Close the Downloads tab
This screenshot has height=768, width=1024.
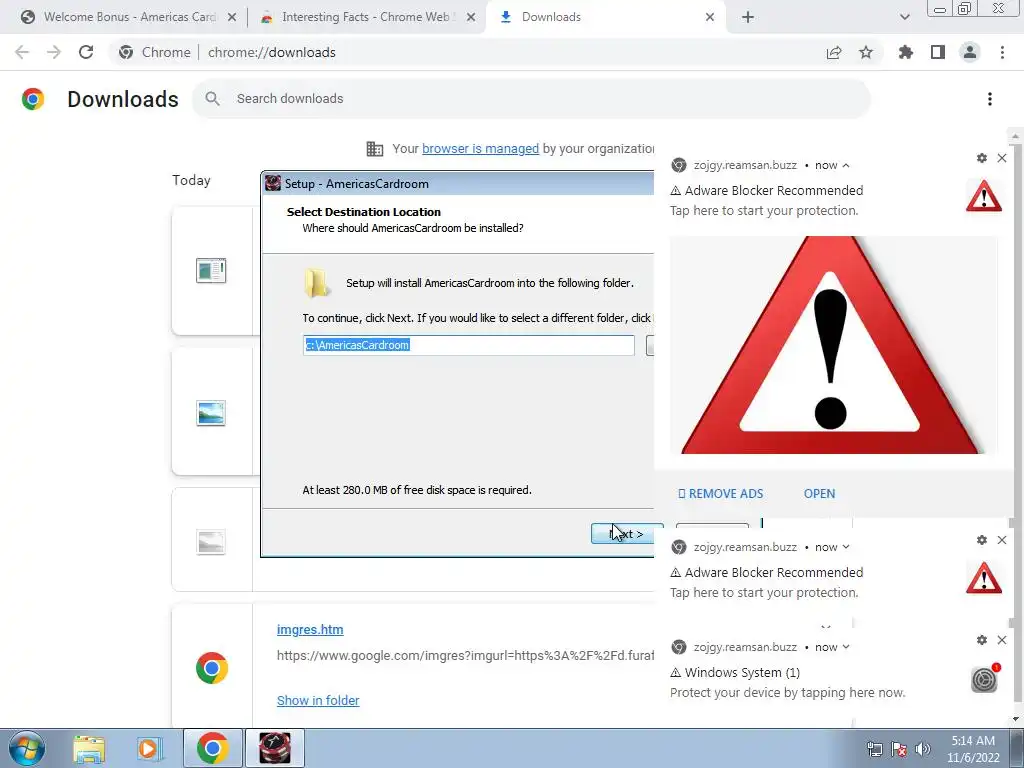(x=710, y=18)
